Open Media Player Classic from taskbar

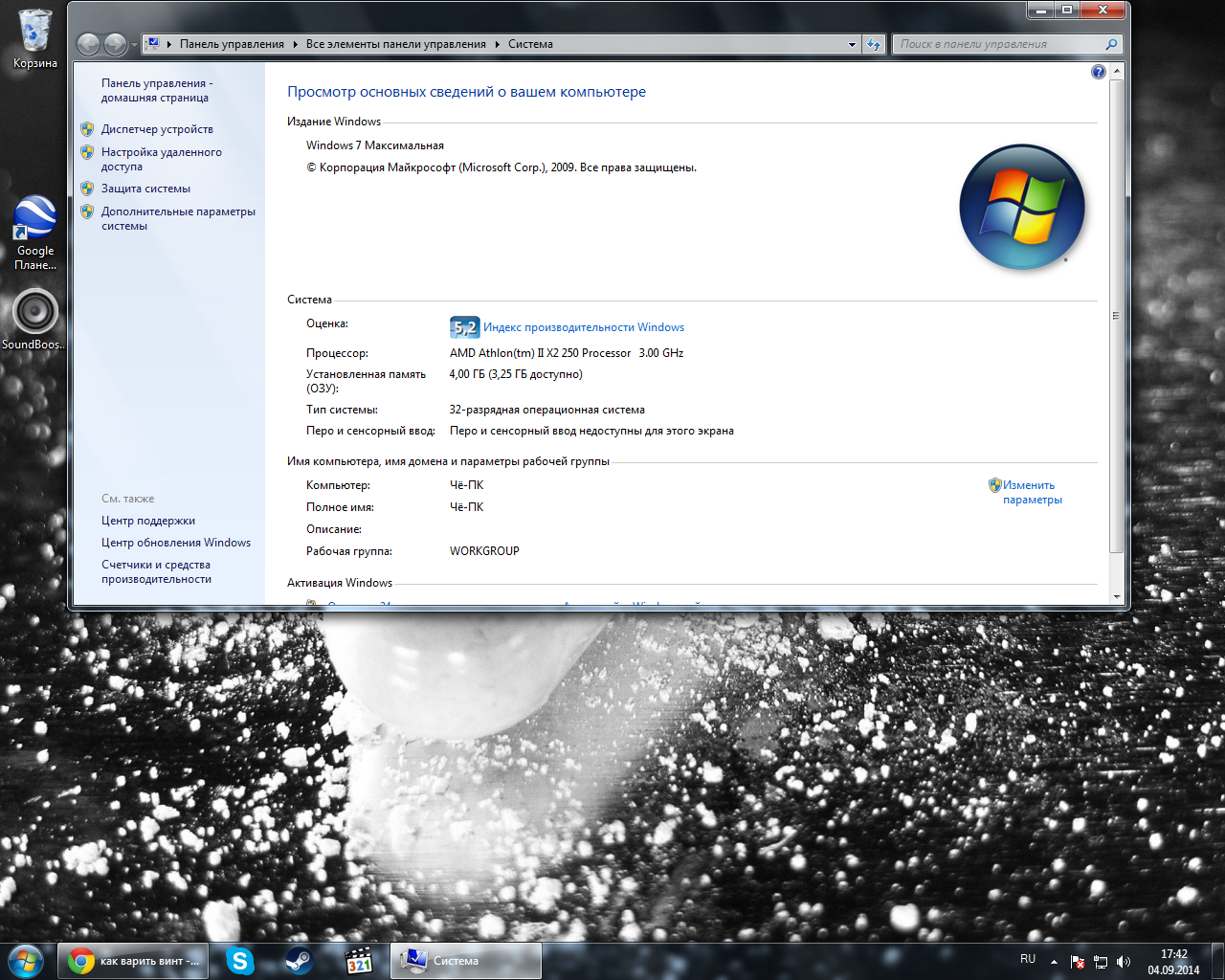point(358,961)
